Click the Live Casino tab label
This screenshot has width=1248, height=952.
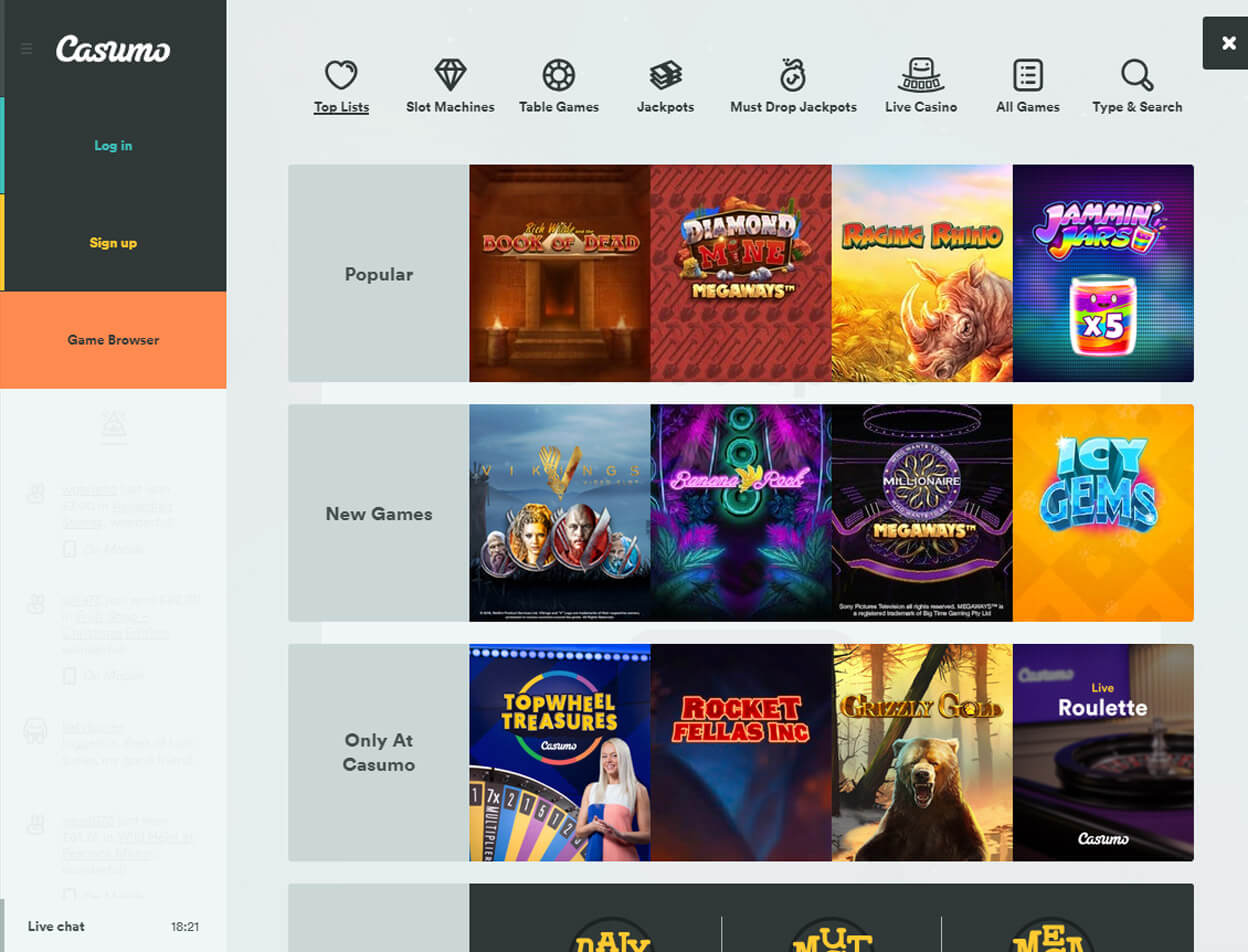[920, 107]
